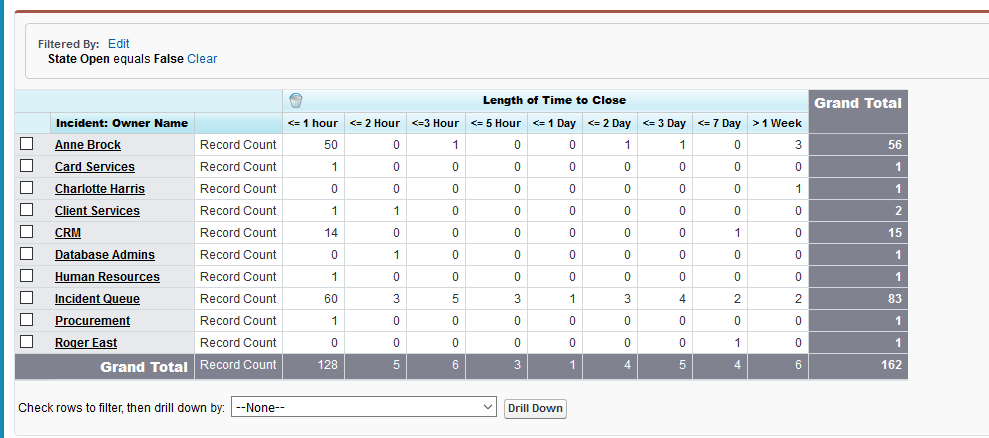The image size is (989, 438).
Task: Mark the Roger East row checkbox
Action: pos(27,343)
